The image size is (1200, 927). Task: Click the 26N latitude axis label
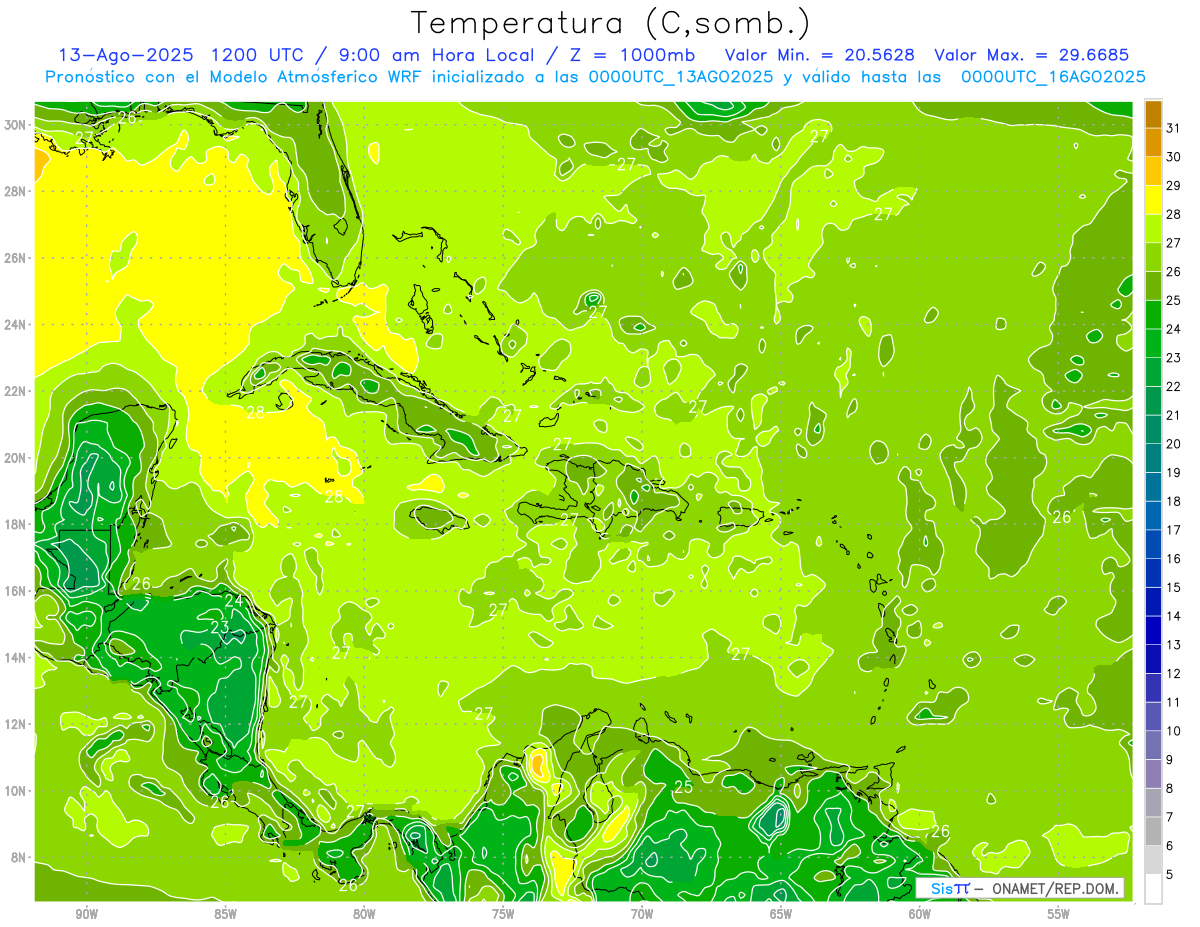[x=15, y=258]
